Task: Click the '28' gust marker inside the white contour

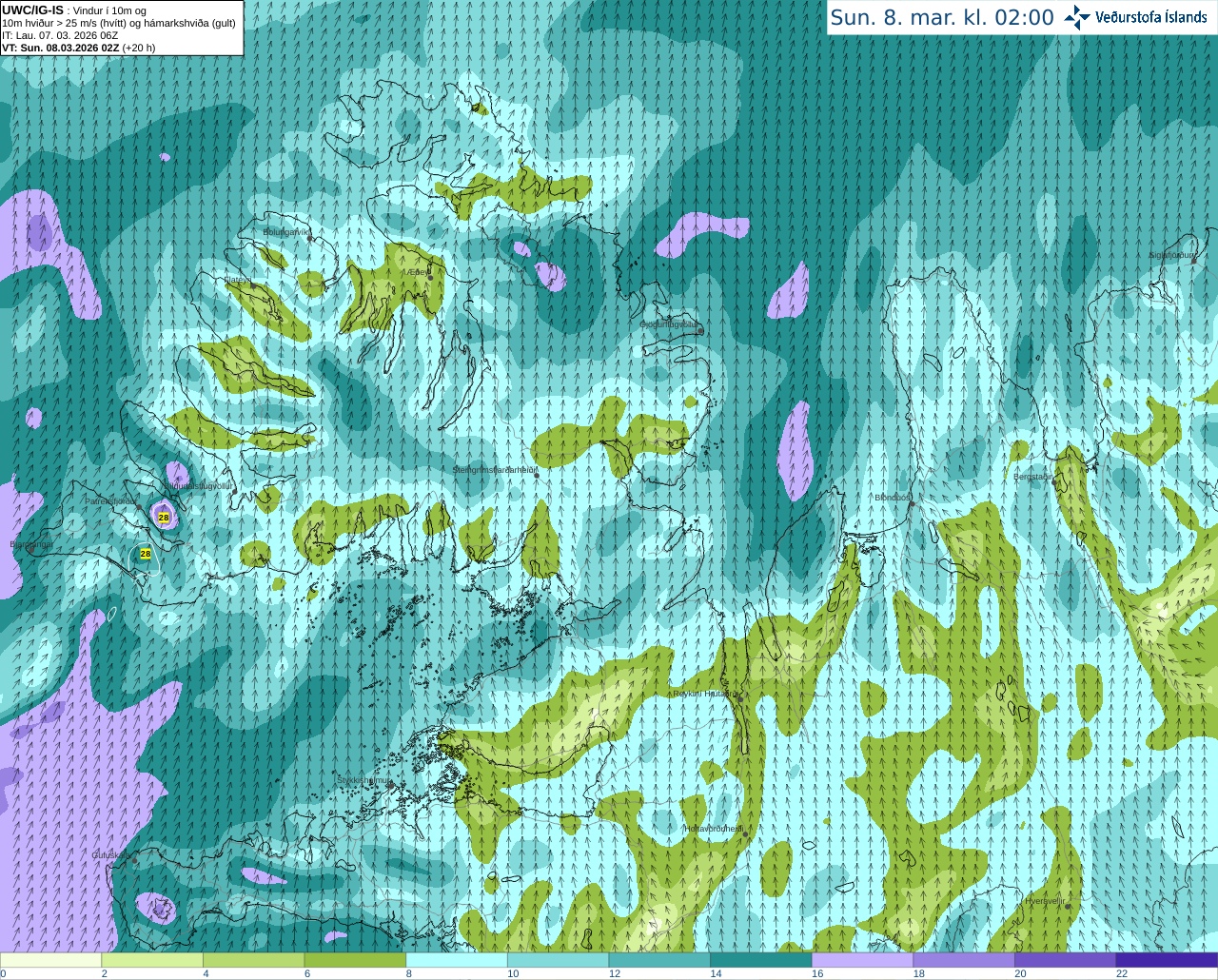Action: coord(146,554)
